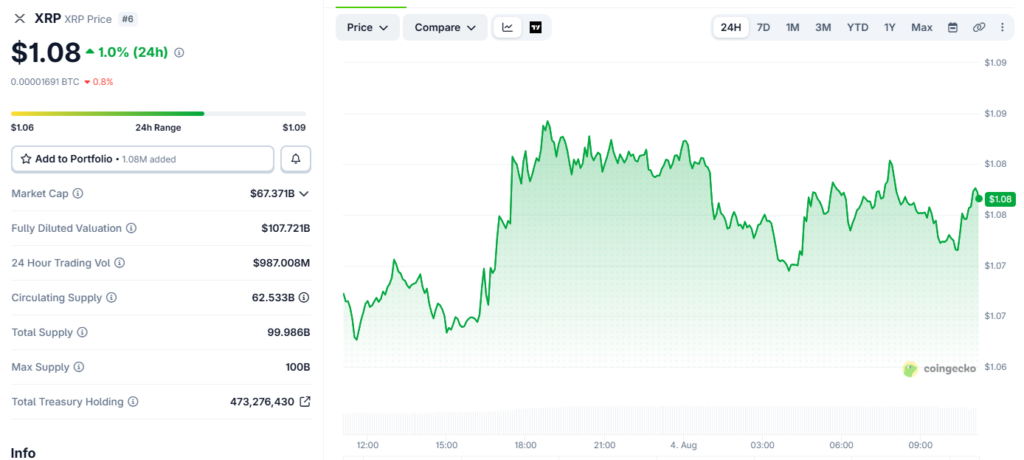1024x460 pixels.
Task: Open treasury holdings external link icon
Action: 305,401
